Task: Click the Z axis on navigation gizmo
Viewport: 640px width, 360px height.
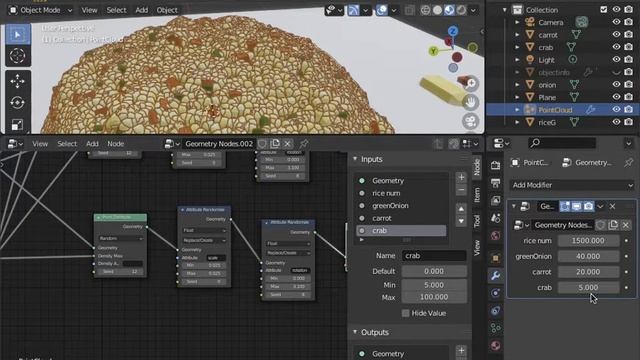Action: (453, 31)
